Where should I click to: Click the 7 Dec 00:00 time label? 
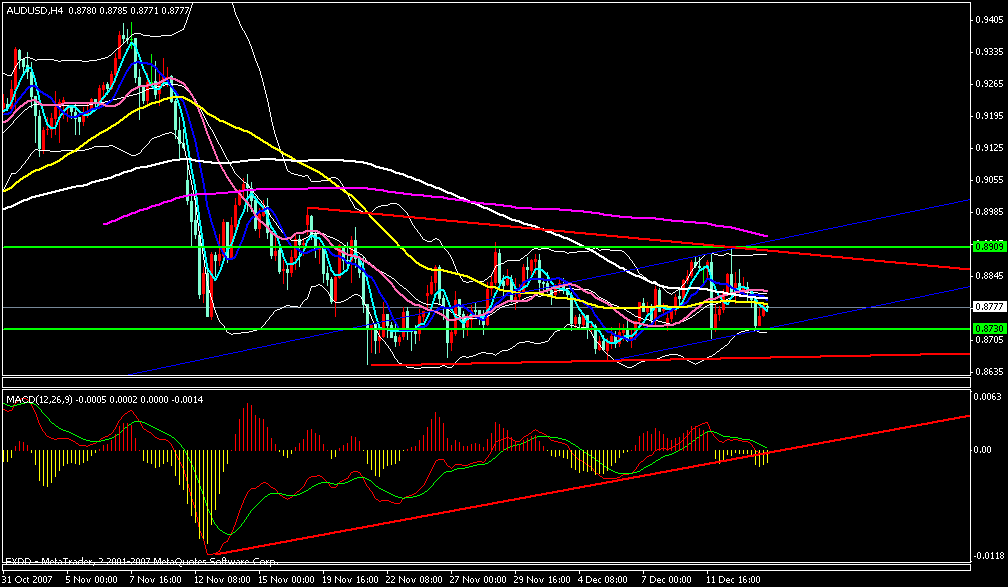(x=667, y=580)
